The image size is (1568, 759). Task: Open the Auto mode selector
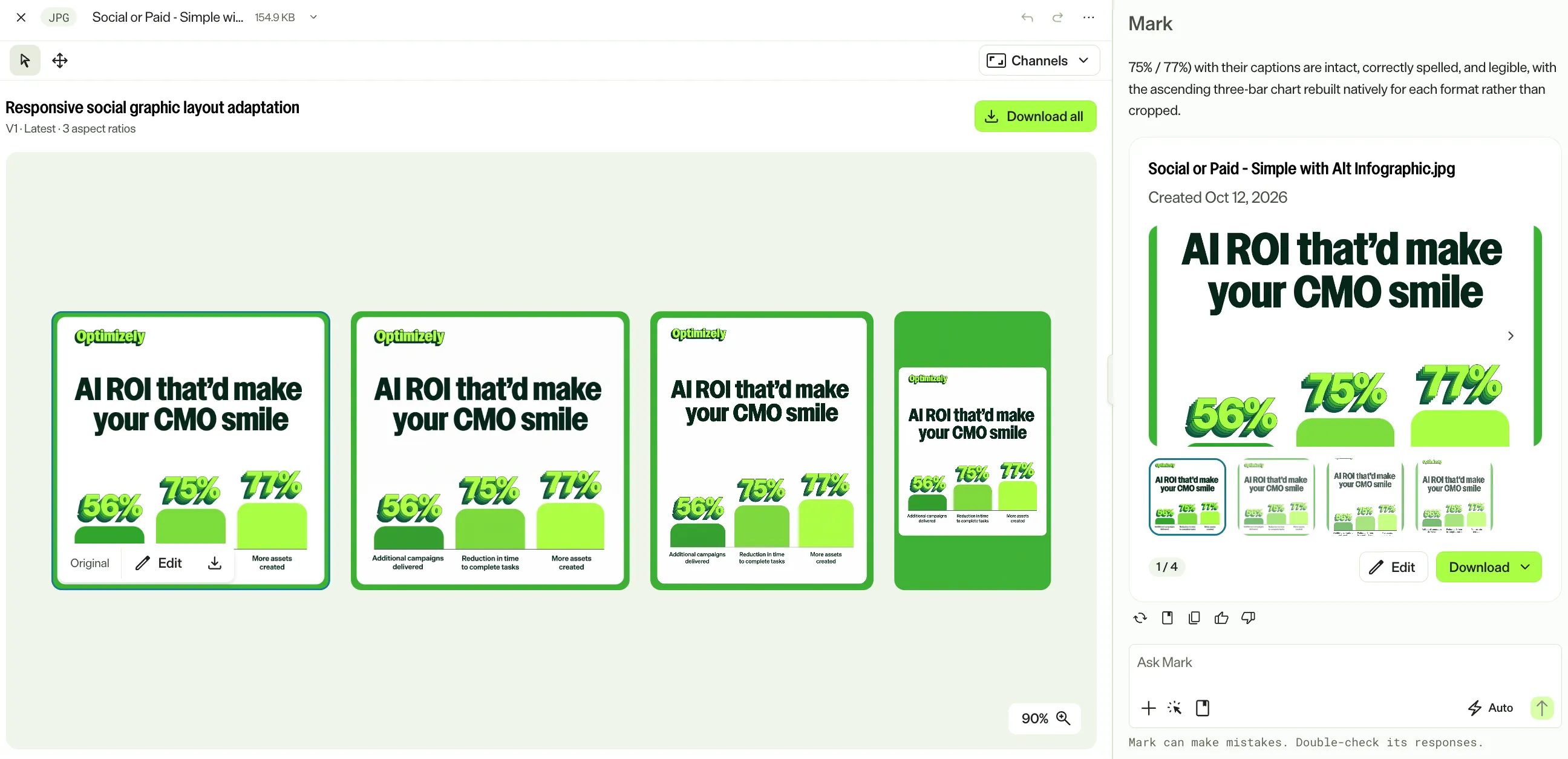1489,708
